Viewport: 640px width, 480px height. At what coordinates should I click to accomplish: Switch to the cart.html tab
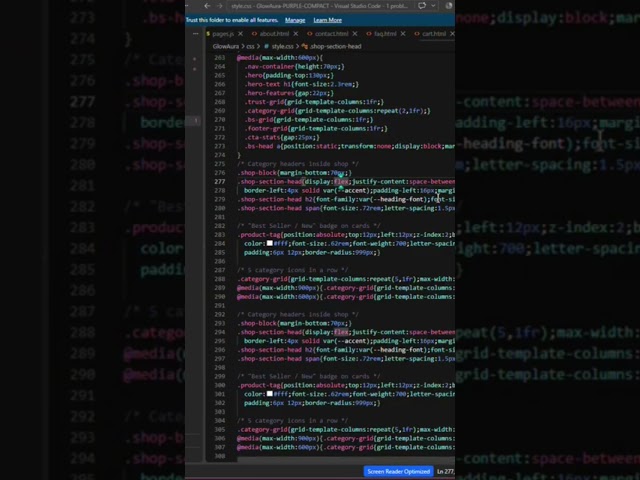tap(433, 33)
